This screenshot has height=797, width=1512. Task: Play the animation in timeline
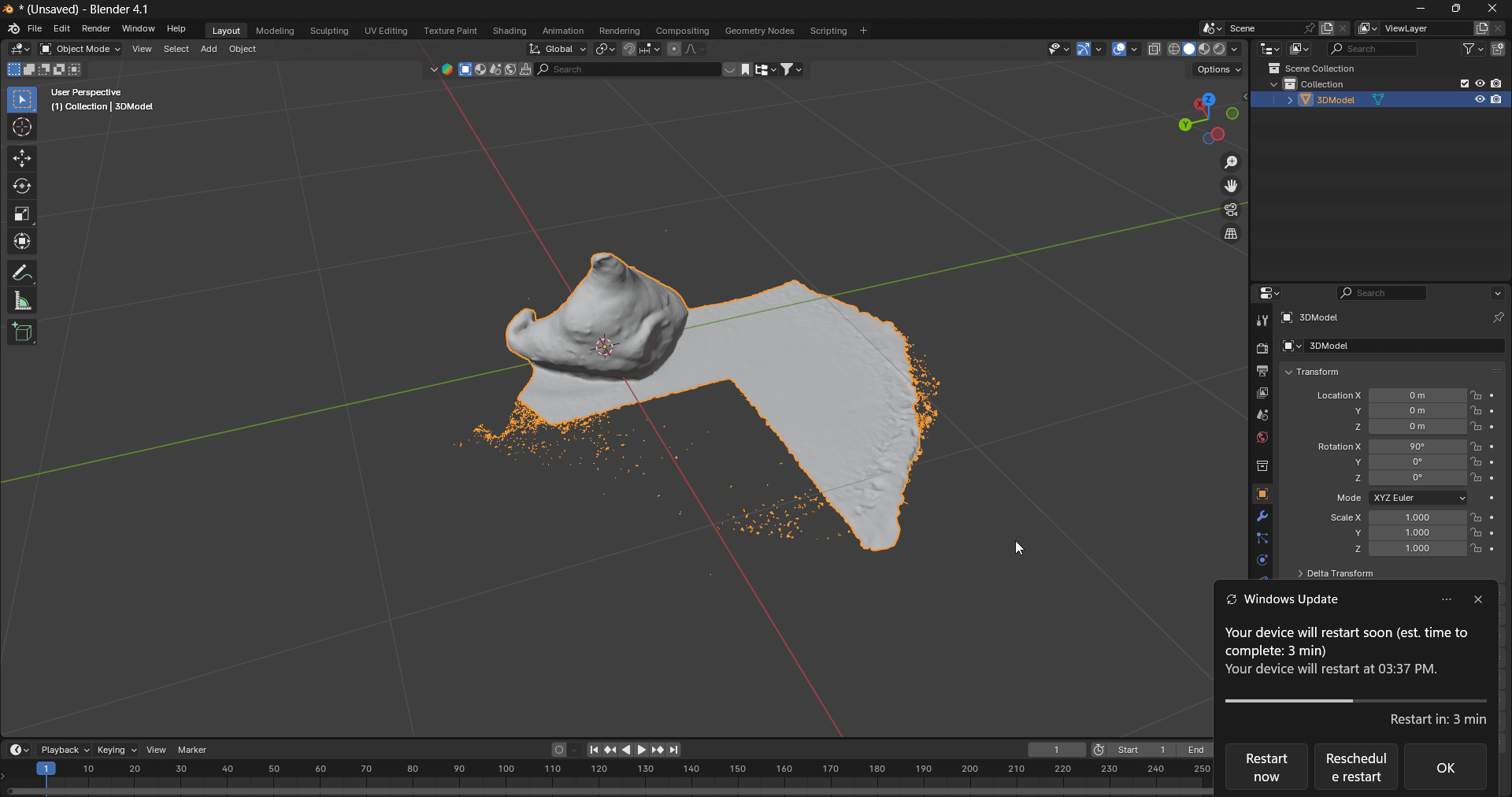(642, 750)
